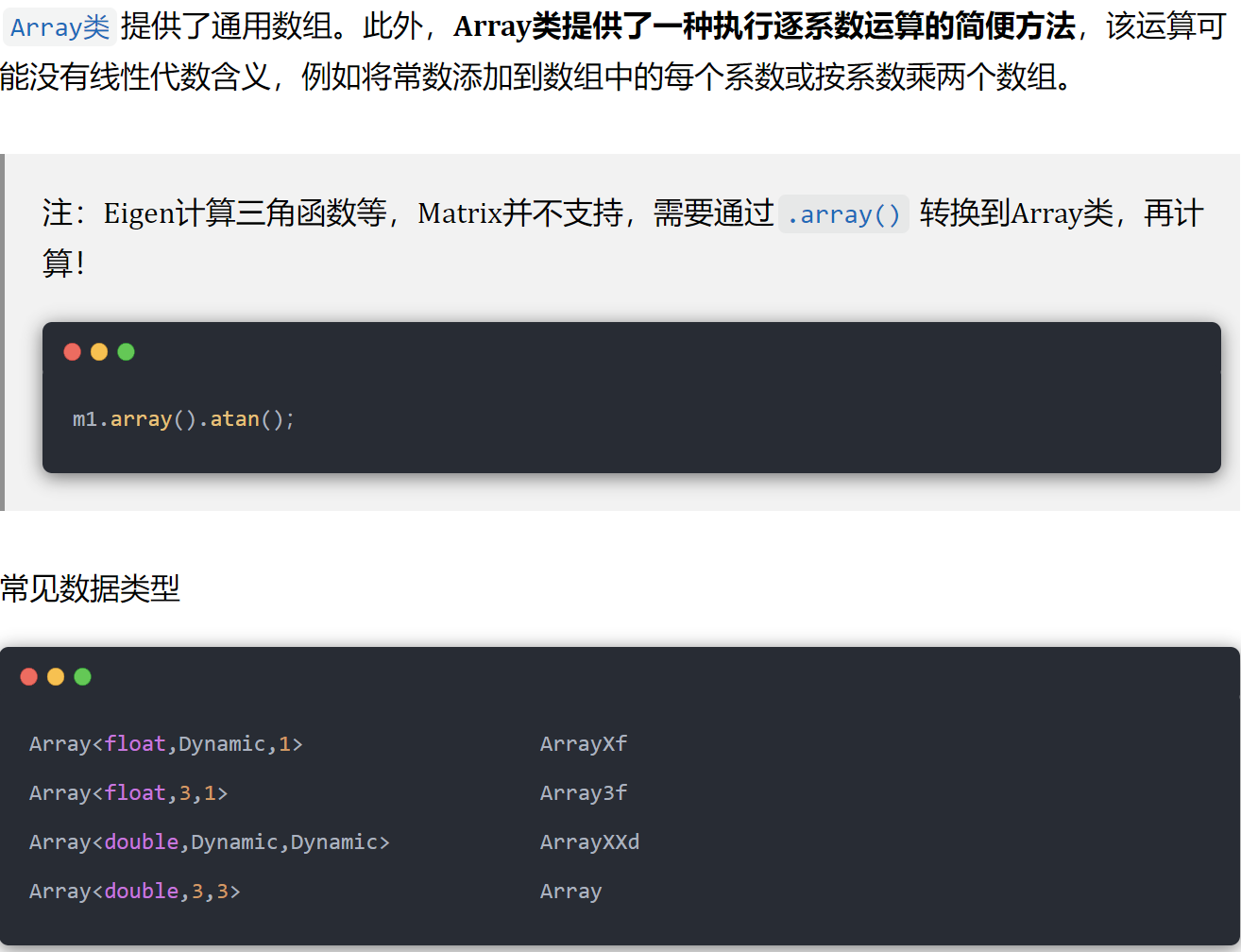
Task: Click the bold text 'Array类提供了一种执行逐系数运算的简便方法'
Action: [764, 27]
